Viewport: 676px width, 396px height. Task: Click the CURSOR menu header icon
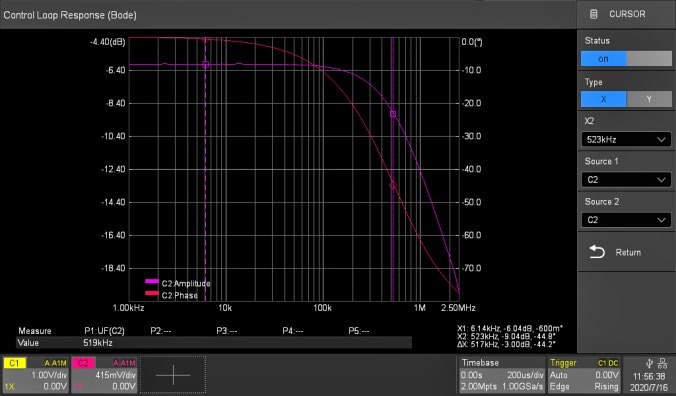[x=594, y=14]
